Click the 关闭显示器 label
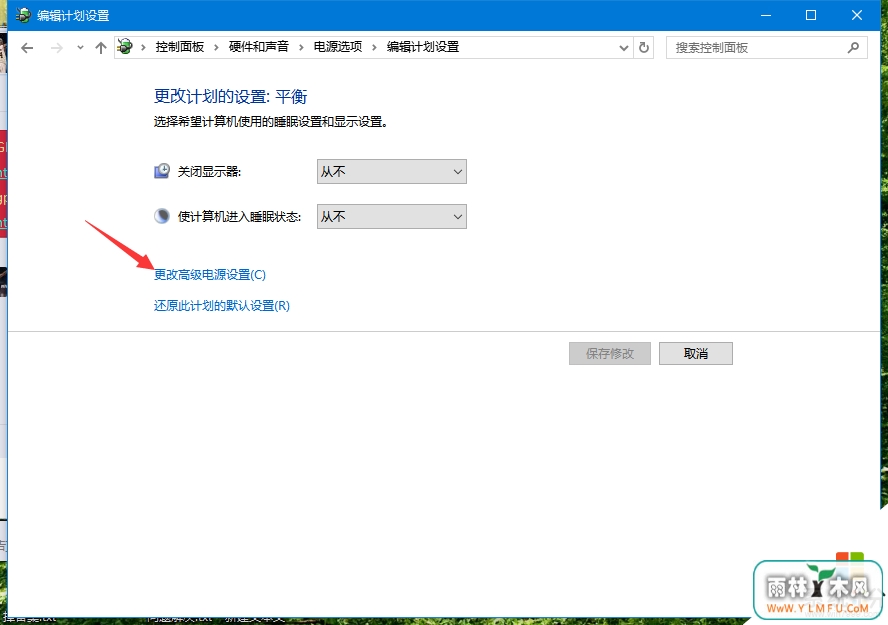 click(209, 172)
